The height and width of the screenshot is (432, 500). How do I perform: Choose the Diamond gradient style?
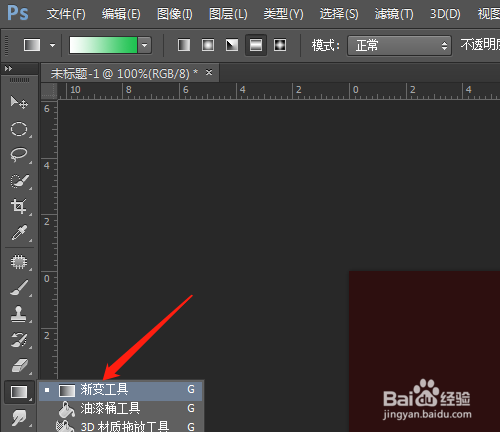280,45
